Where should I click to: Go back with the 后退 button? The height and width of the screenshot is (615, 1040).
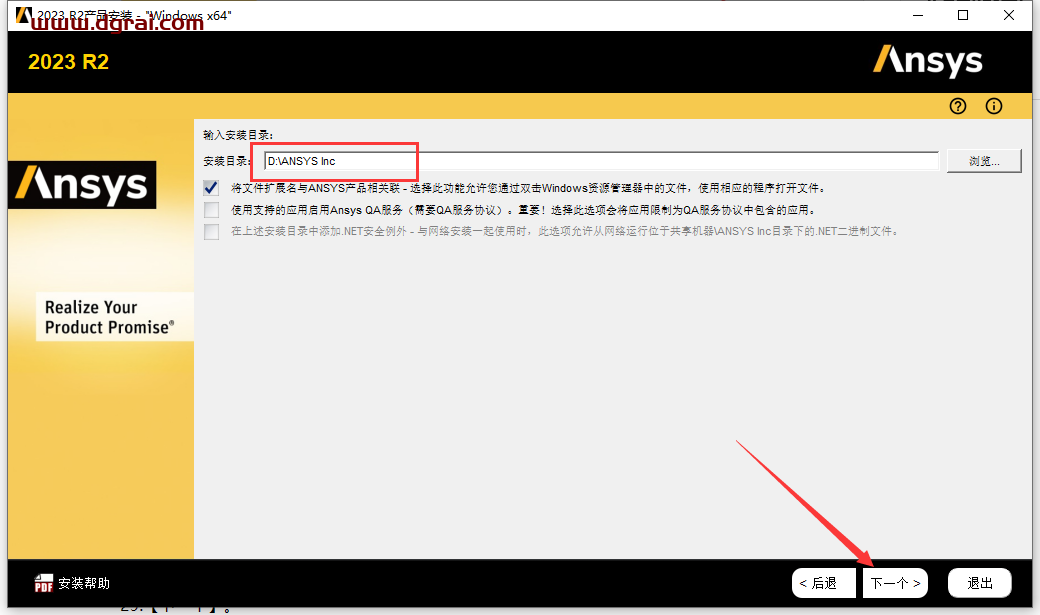[823, 583]
